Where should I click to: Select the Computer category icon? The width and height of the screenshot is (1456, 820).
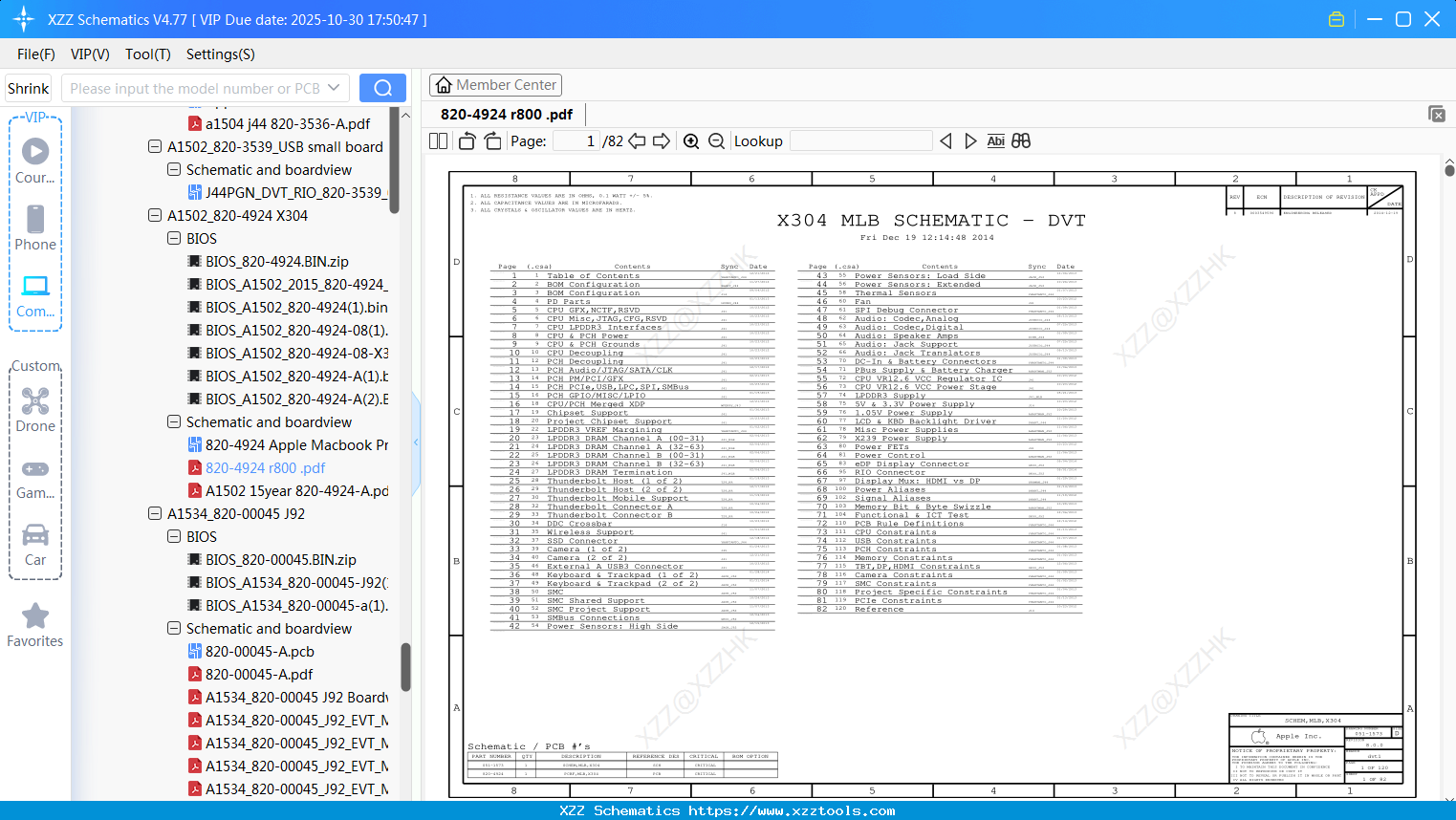(35, 295)
